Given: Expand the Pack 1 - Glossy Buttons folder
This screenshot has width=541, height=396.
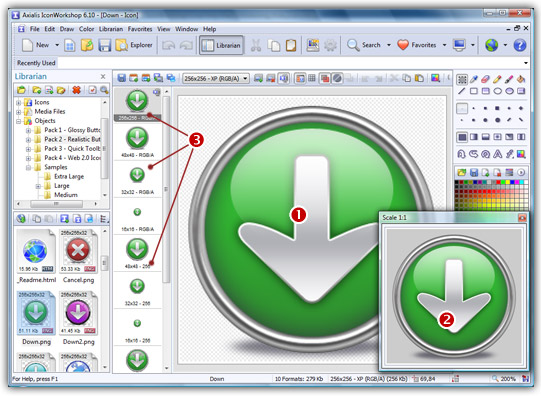Looking at the screenshot, I should coord(29,130).
